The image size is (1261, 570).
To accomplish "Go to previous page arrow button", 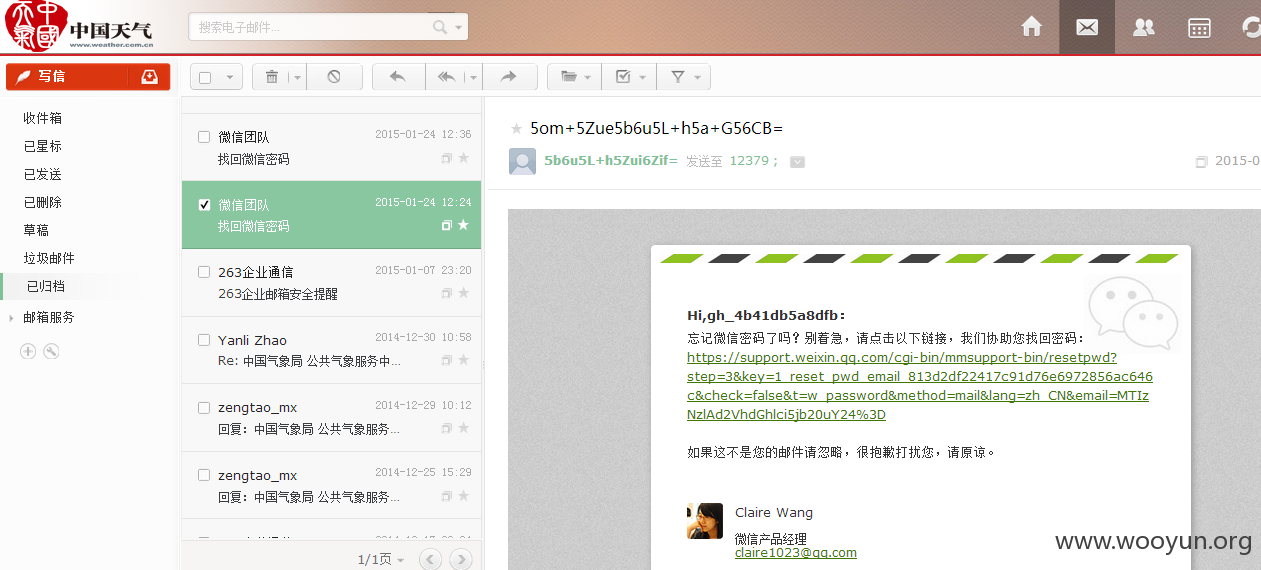I will pos(430,560).
